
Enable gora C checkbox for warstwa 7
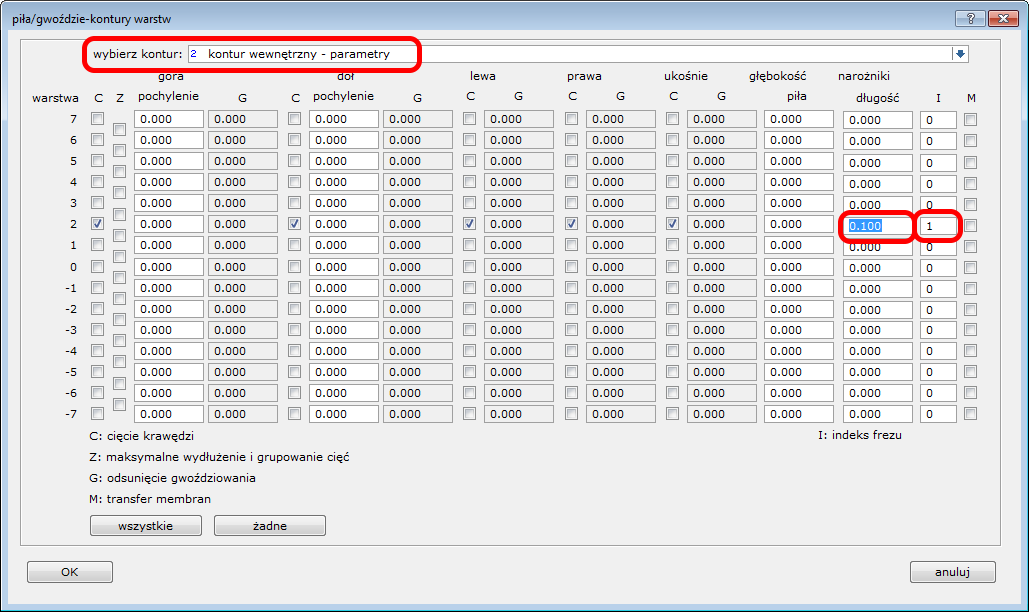(98, 119)
